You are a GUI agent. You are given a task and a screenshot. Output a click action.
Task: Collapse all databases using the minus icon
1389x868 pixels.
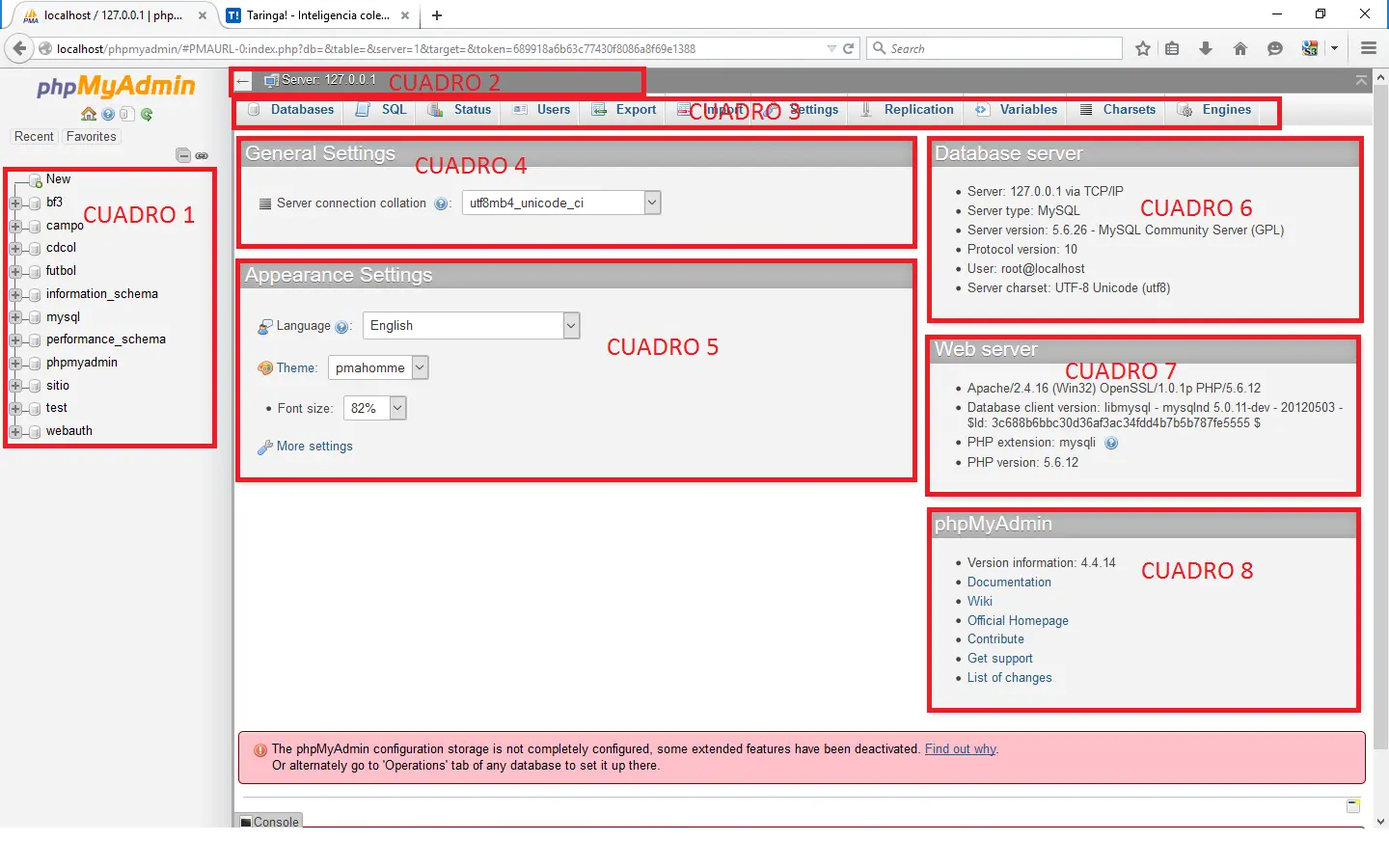click(x=183, y=155)
